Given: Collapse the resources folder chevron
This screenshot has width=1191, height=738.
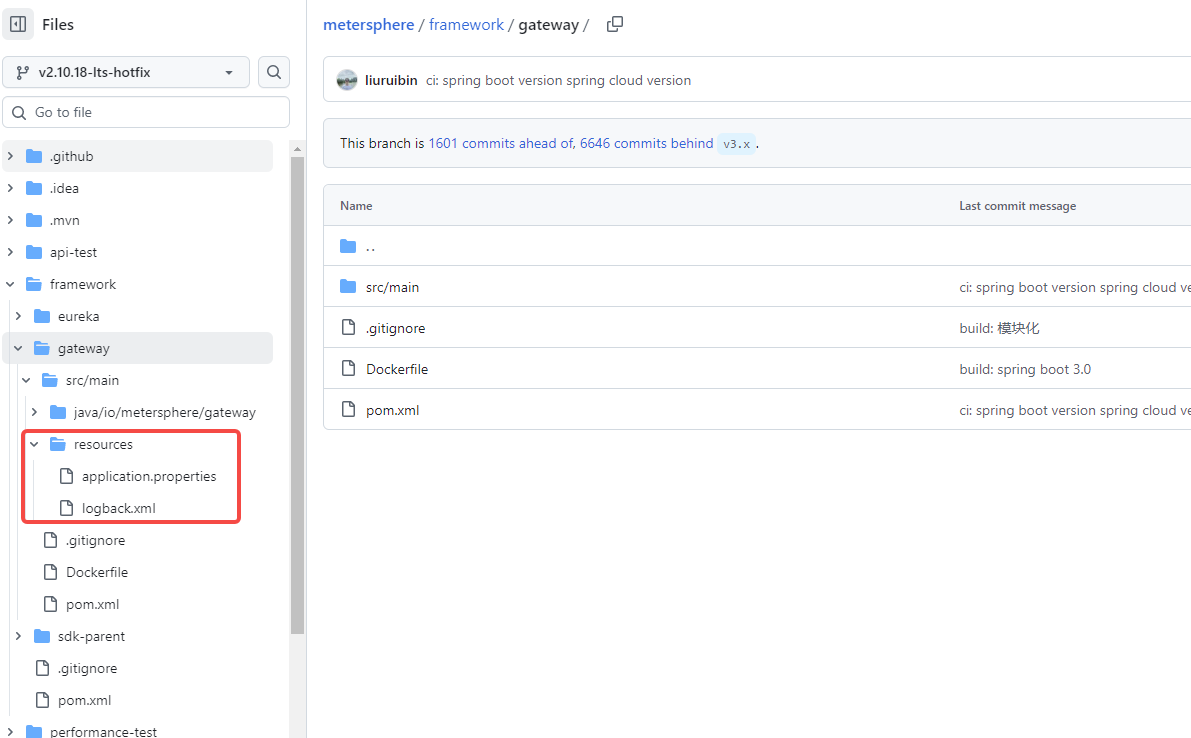Looking at the screenshot, I should 34,444.
